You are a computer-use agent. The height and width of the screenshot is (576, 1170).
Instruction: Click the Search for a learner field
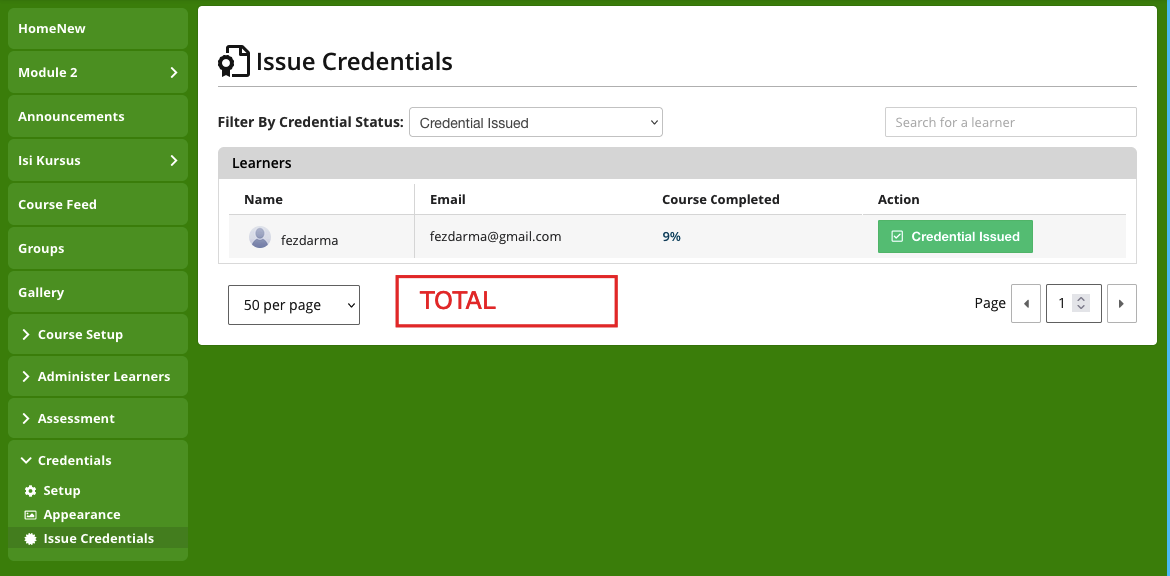coord(1010,122)
